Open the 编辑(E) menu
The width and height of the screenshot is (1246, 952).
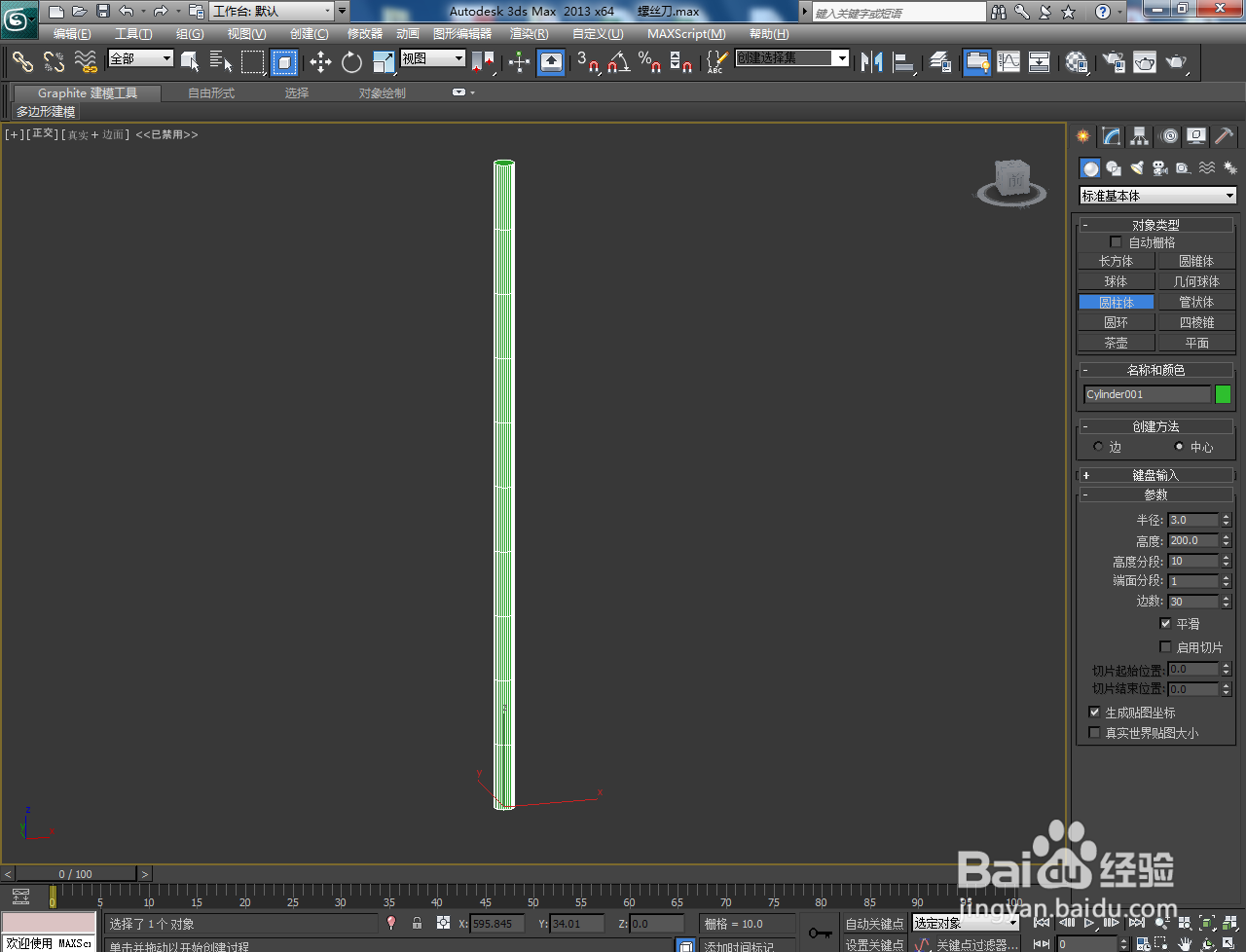(72, 34)
